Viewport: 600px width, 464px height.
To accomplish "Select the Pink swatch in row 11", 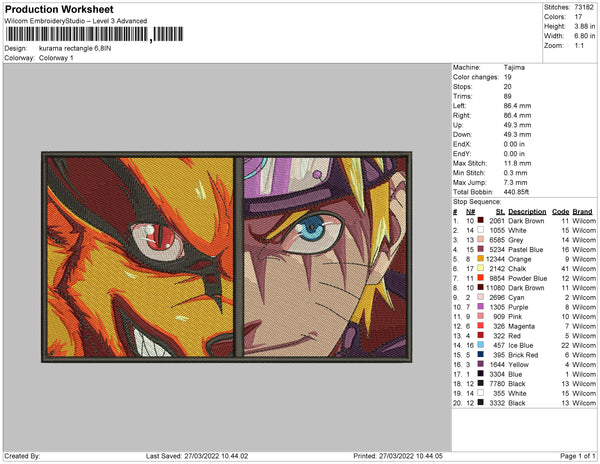I will point(480,316).
